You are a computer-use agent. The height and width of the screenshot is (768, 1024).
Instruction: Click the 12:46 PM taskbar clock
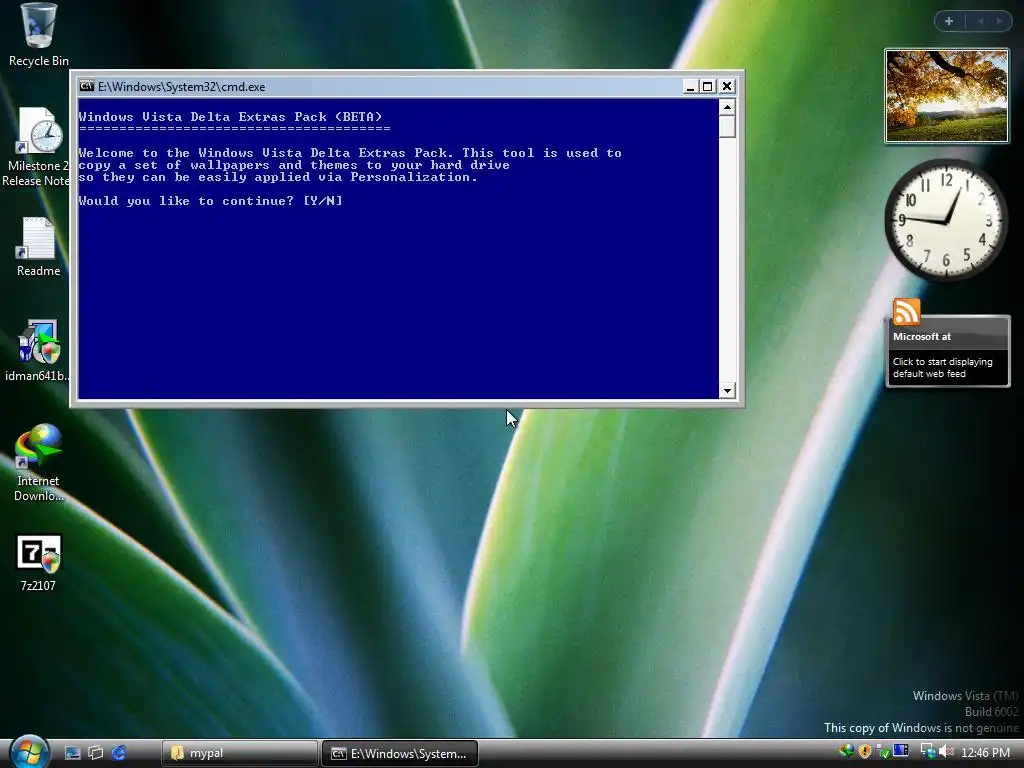985,753
